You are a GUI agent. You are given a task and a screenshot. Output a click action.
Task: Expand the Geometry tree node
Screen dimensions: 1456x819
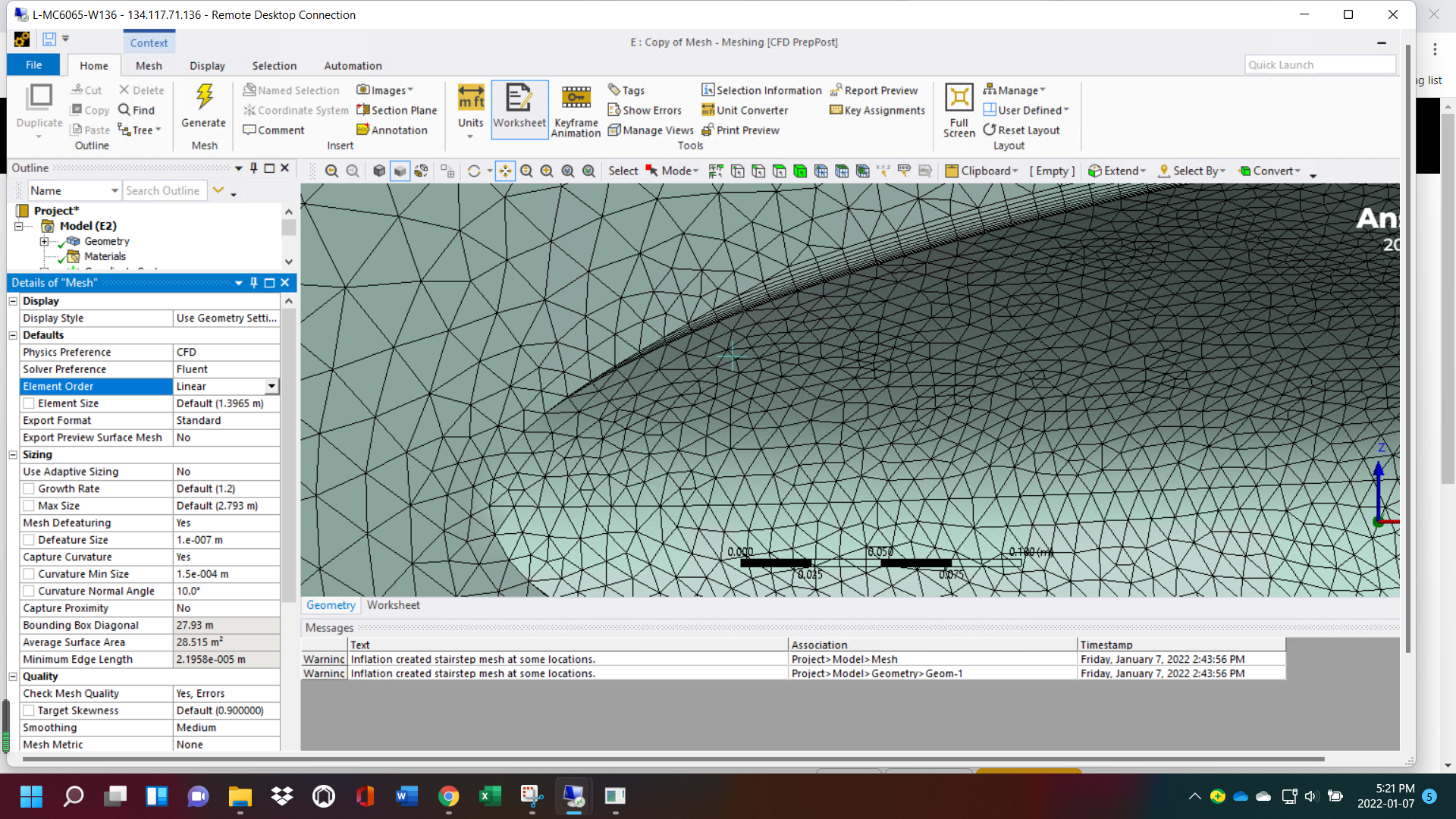pyautogui.click(x=44, y=242)
